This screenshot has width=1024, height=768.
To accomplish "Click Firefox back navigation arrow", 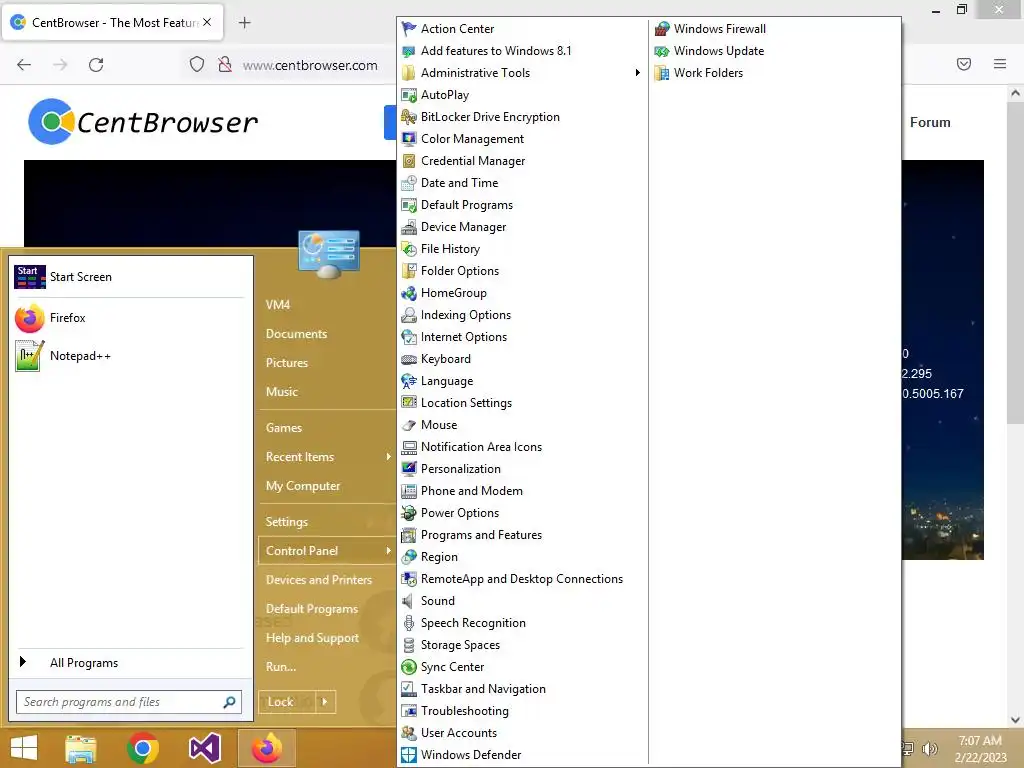I will [24, 65].
